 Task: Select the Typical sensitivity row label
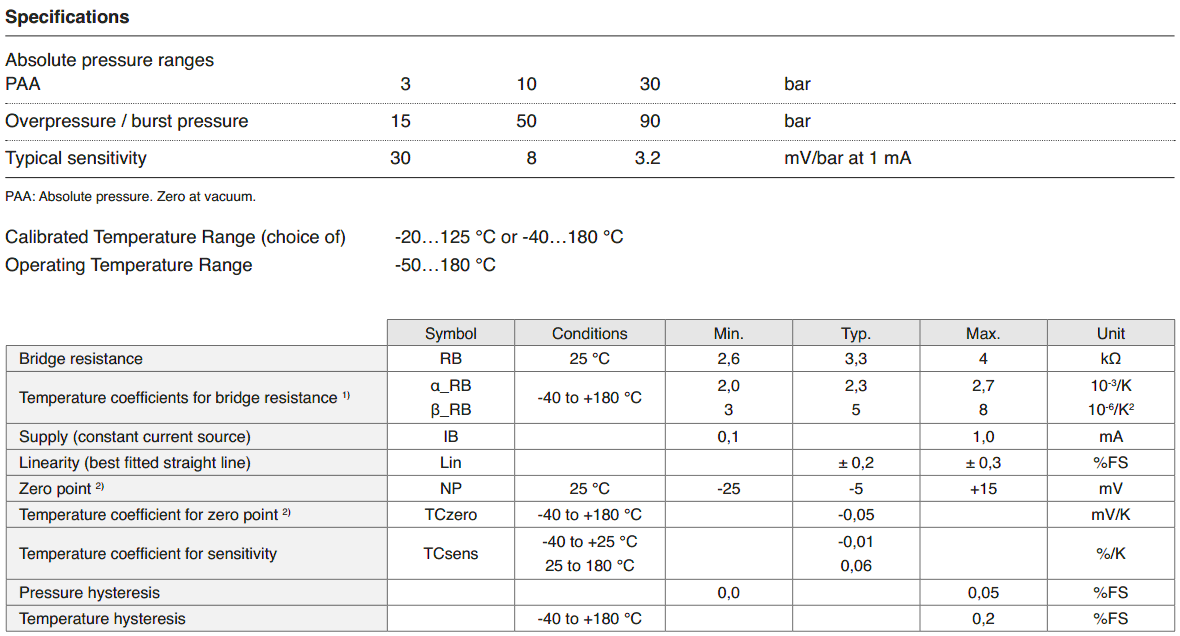click(76, 158)
